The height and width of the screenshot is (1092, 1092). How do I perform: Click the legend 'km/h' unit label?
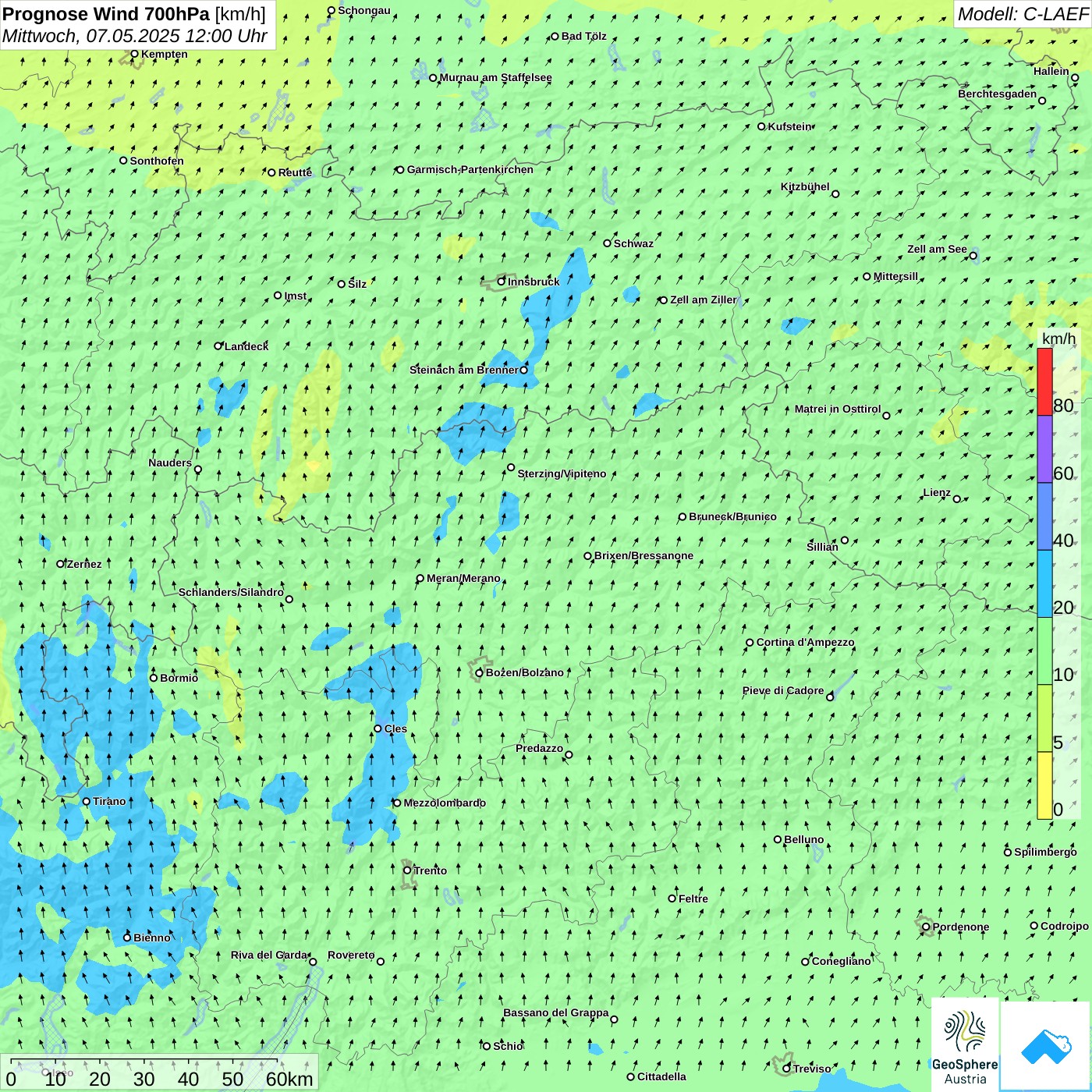(1058, 339)
